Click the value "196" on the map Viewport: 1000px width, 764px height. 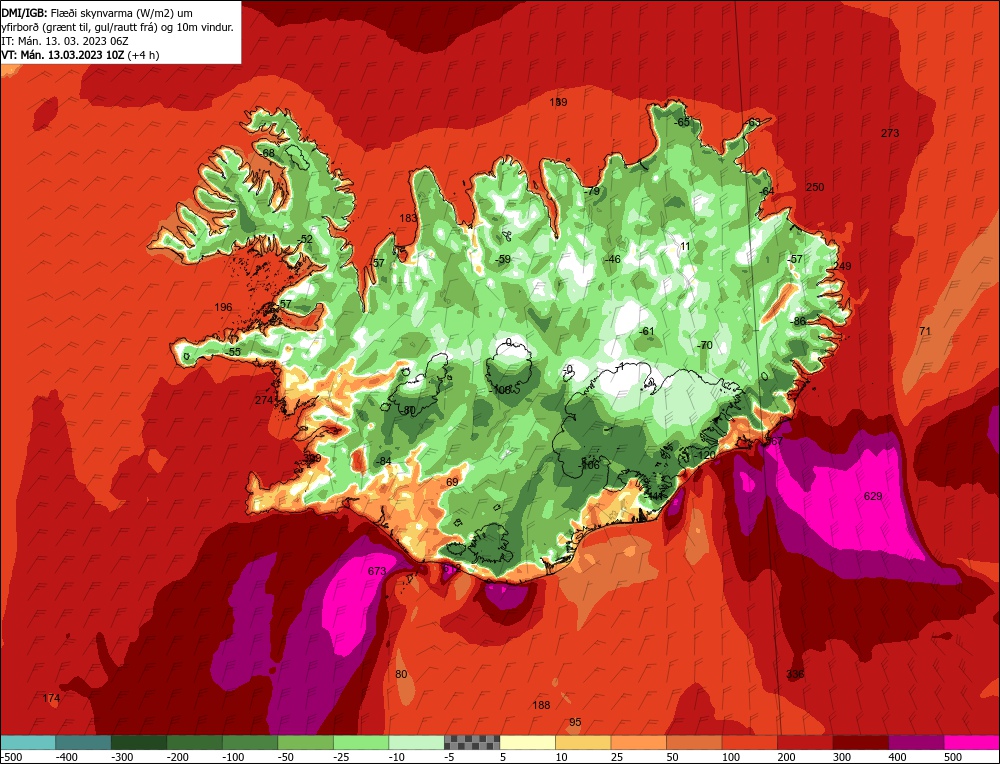pos(223,307)
